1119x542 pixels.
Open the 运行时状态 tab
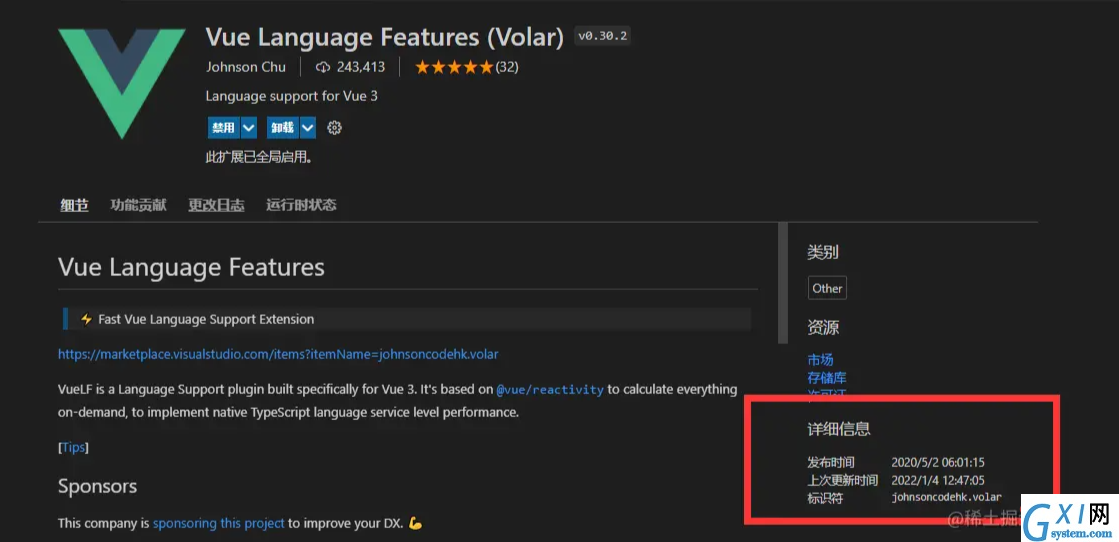(x=301, y=205)
